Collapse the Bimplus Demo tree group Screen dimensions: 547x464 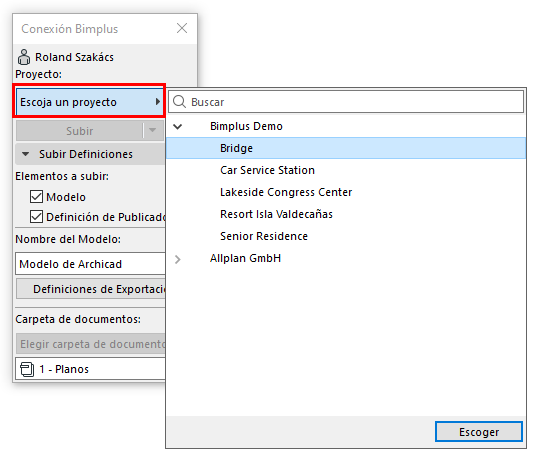click(178, 126)
